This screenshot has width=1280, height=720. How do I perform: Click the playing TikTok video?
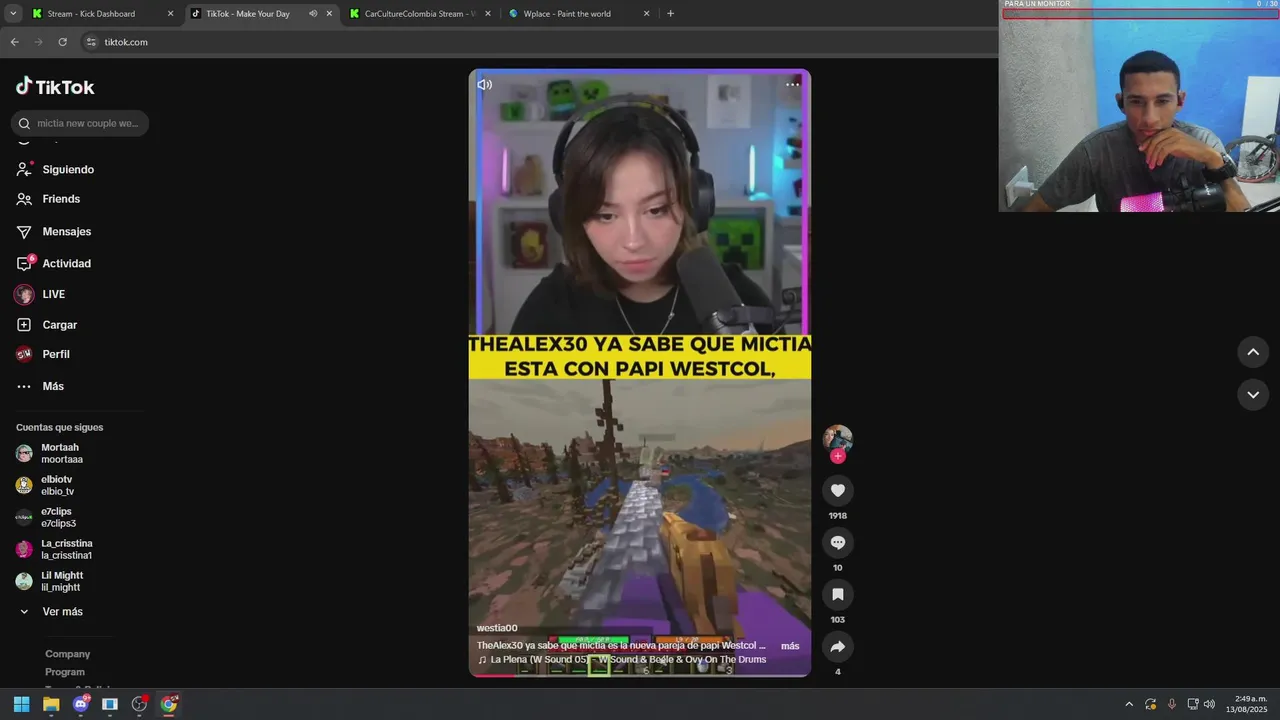tap(640, 372)
